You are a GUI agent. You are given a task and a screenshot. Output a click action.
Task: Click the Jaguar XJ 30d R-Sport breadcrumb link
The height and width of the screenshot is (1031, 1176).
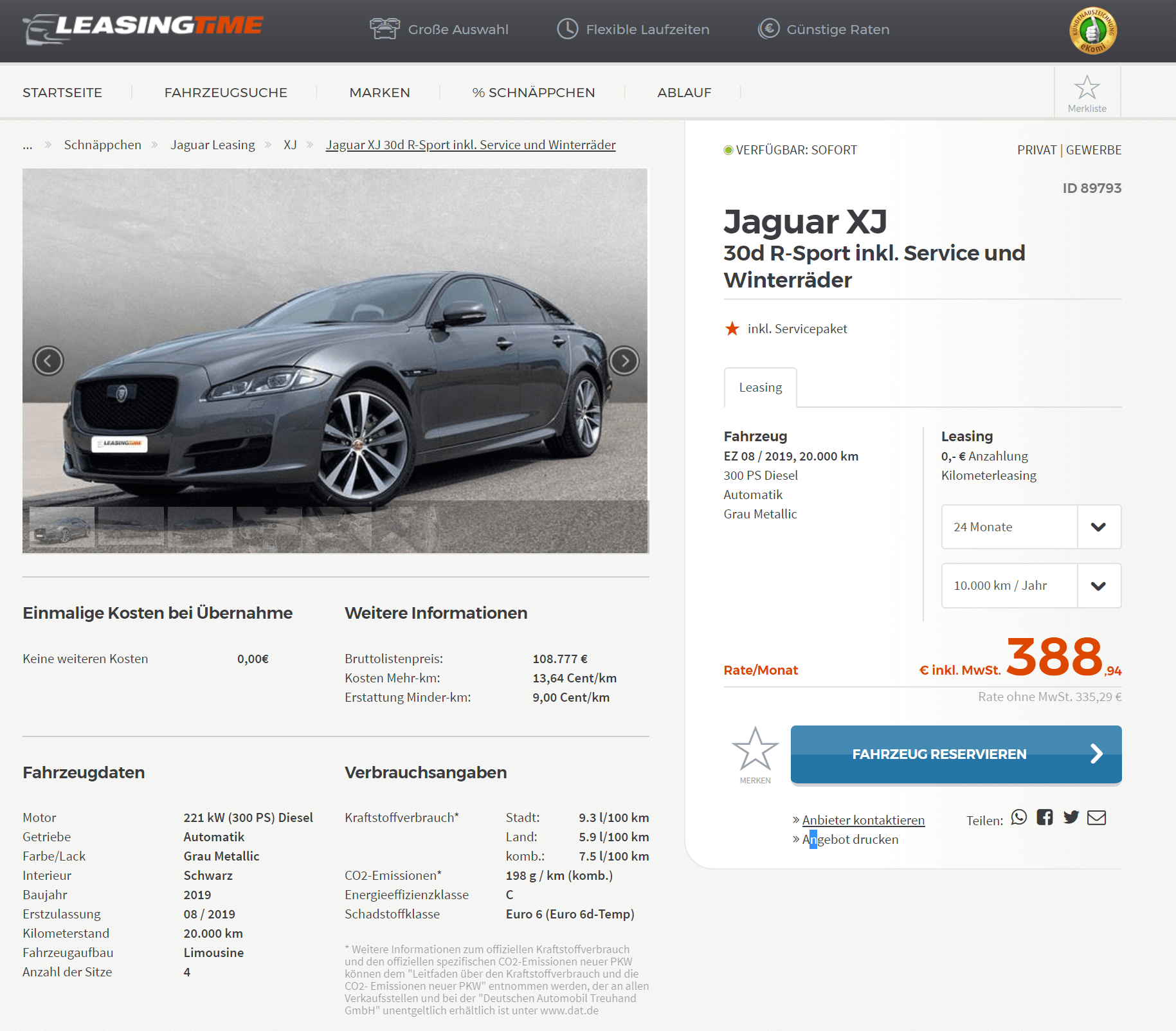[471, 145]
